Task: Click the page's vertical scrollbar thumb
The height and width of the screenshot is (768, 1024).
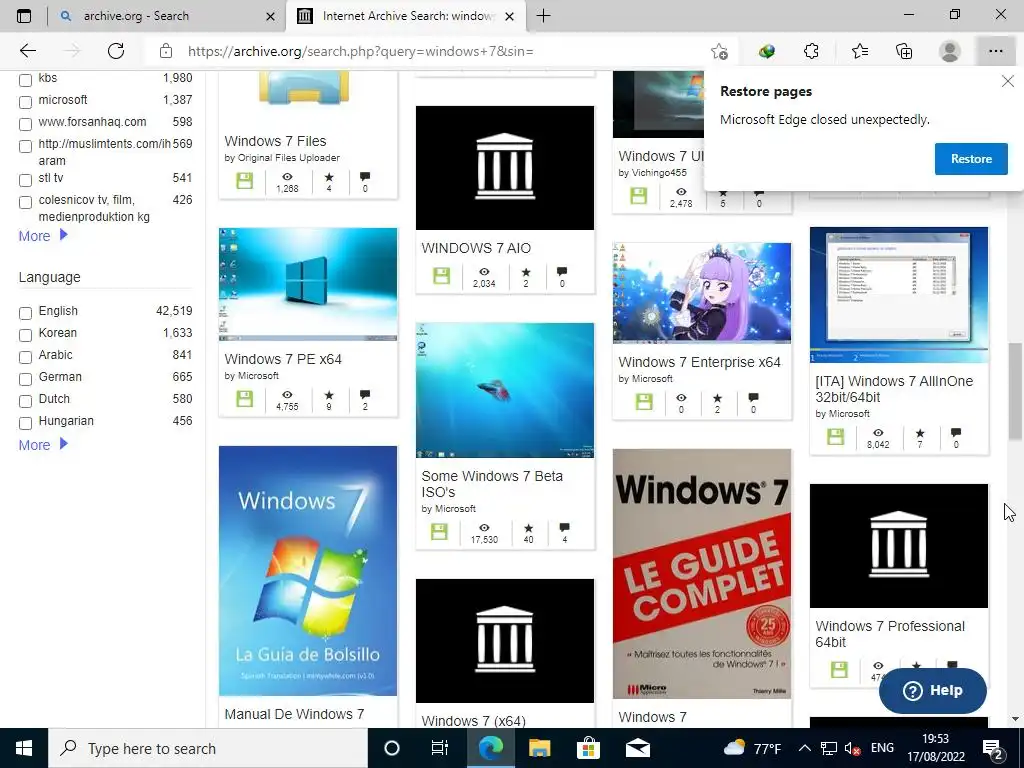Action: coord(1014,391)
